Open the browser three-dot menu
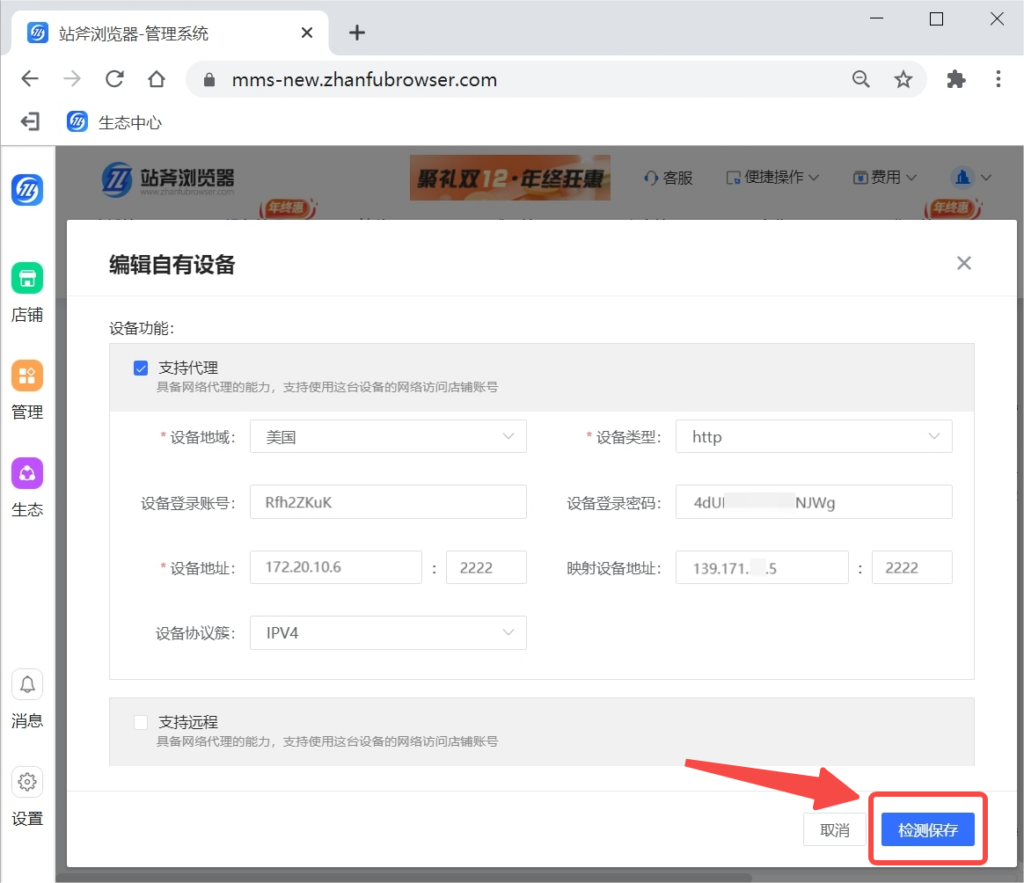This screenshot has height=883, width=1024. pos(998,79)
